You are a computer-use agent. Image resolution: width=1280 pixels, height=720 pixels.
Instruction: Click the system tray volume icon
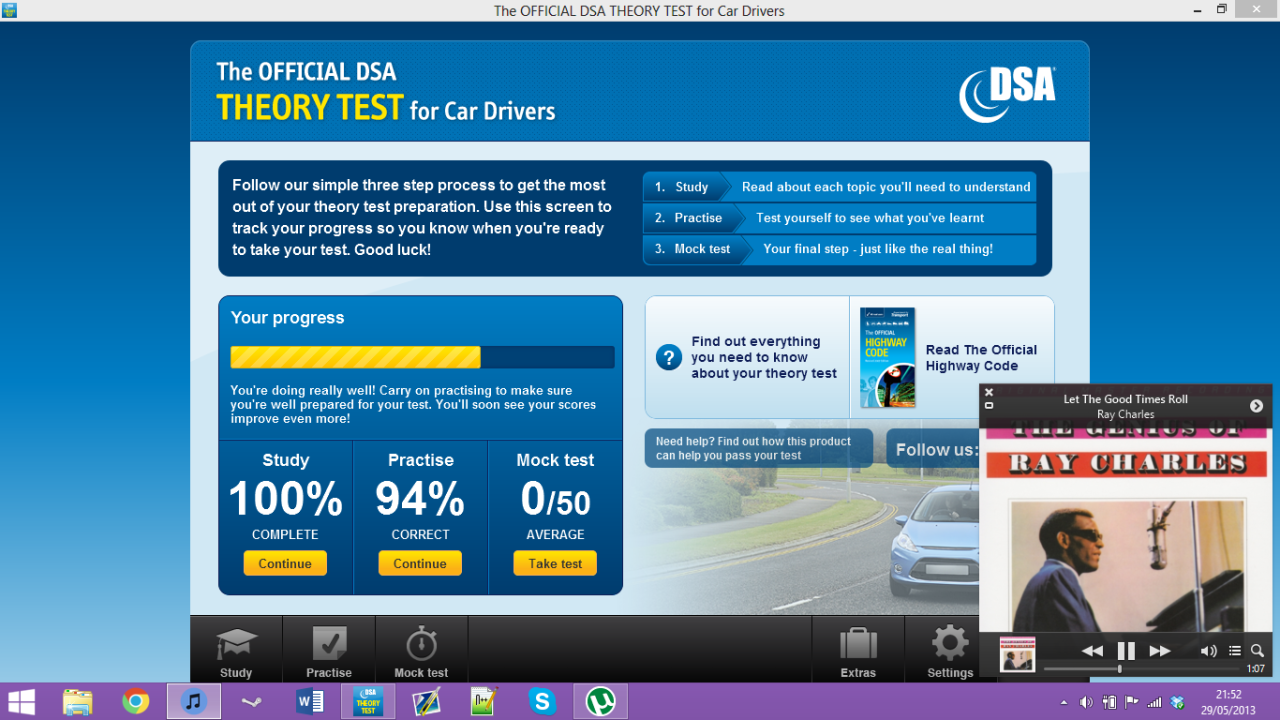1087,703
